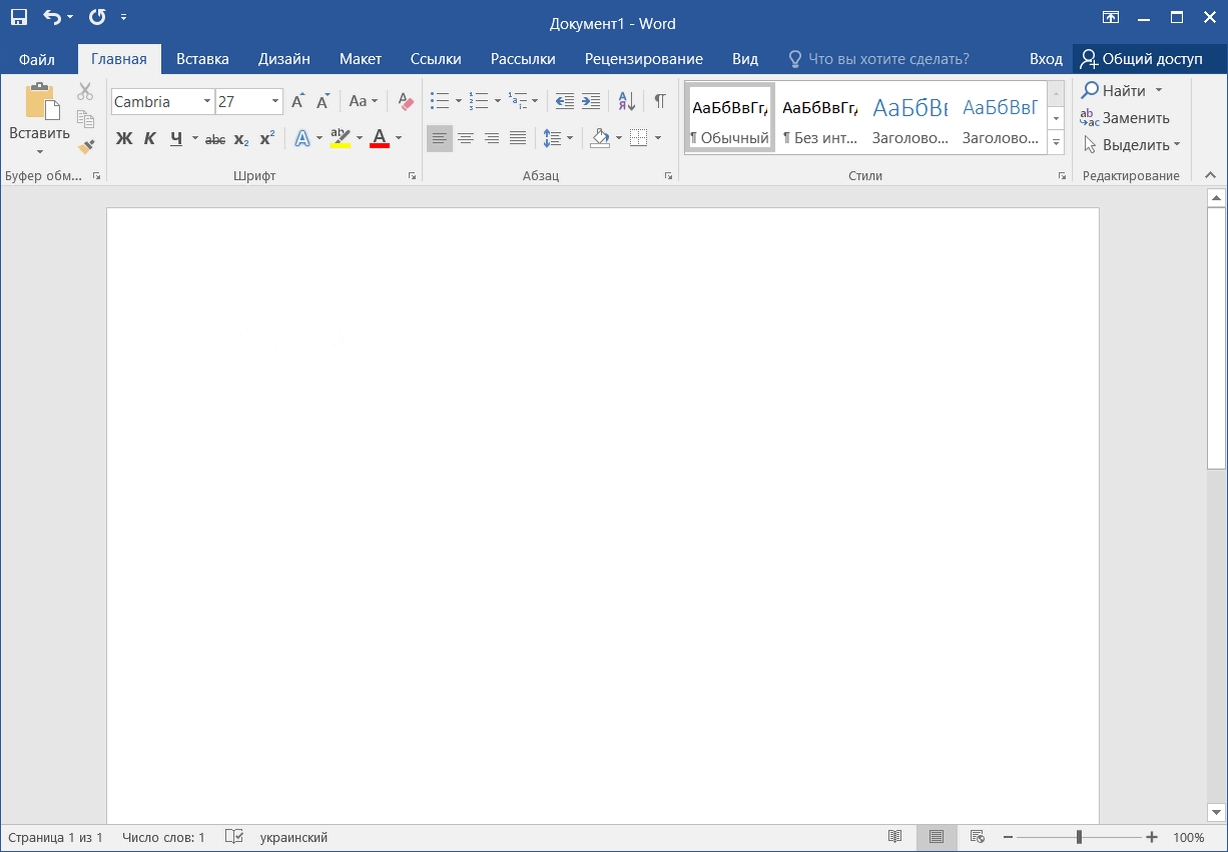Select the strikethrough text icon
This screenshot has height=852, width=1228.
pos(215,138)
